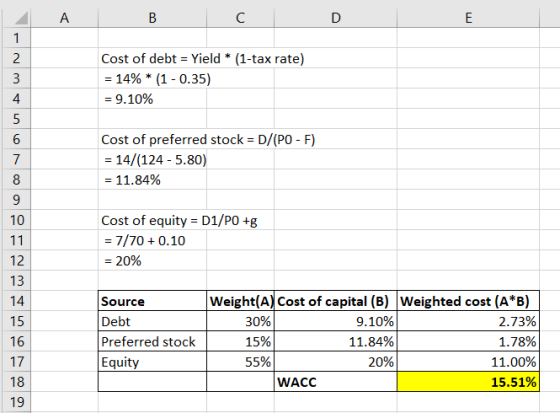This screenshot has width=560, height=413.
Task: Select row 19 header
Action: click(16, 402)
